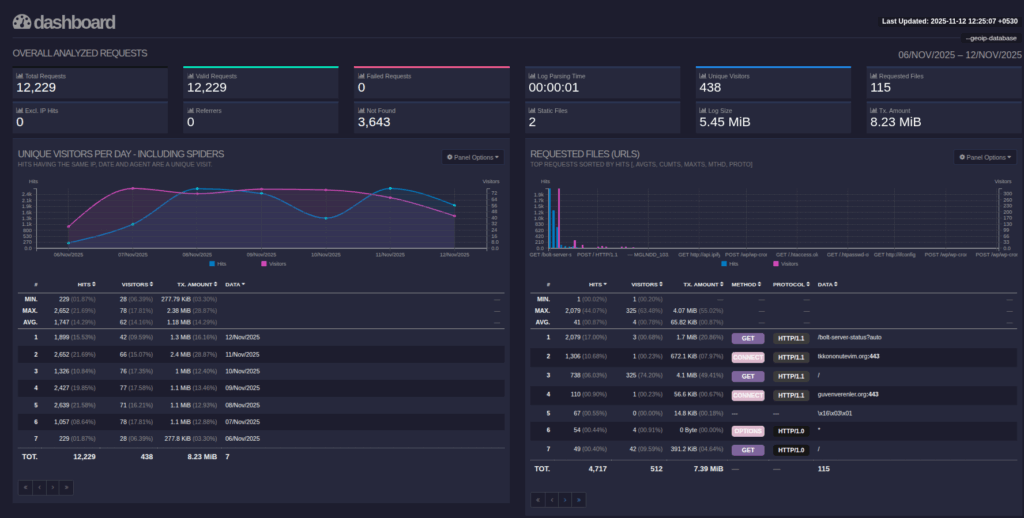This screenshot has height=518, width=1024.
Task: Toggle Hits series in Requested Files chart legend
Action: point(730,264)
